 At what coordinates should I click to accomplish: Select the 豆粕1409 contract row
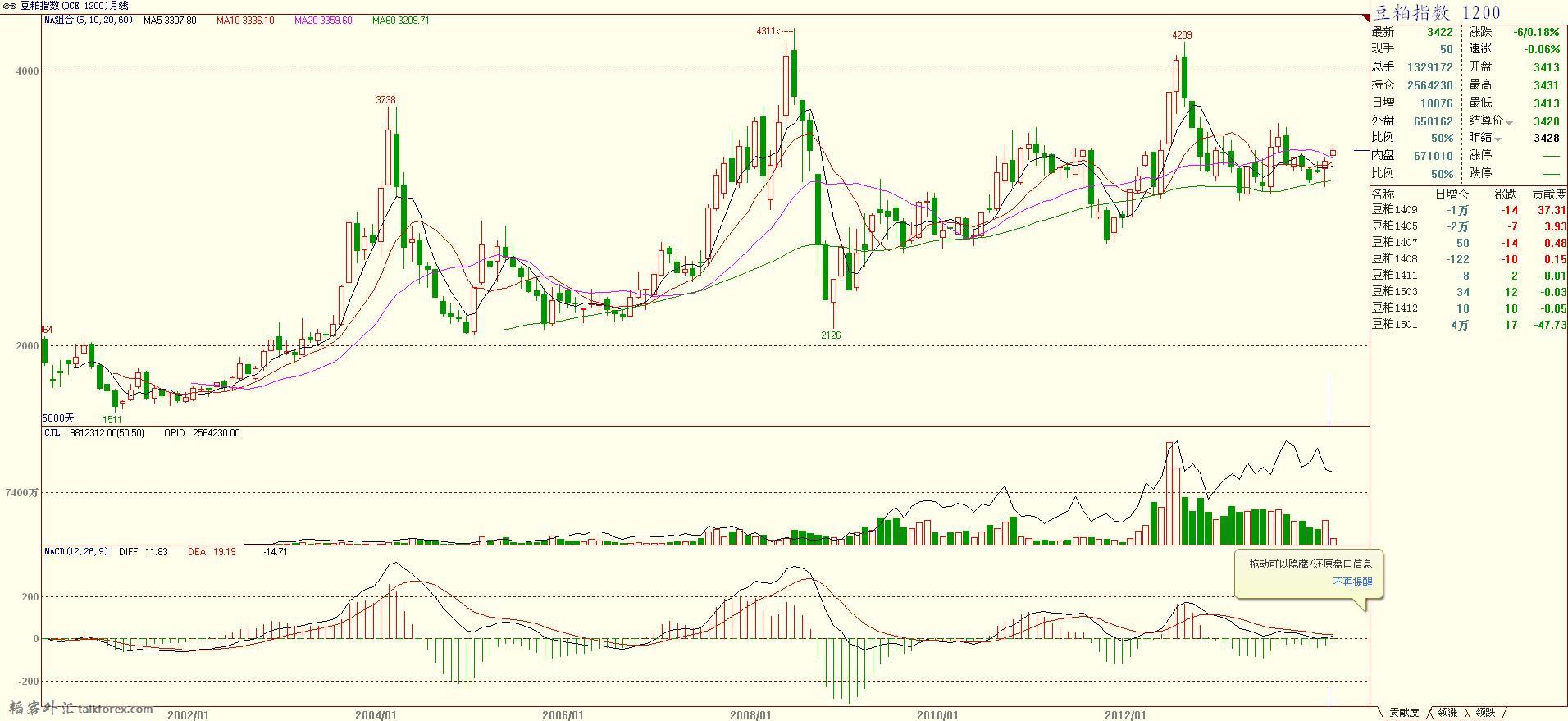(1469, 210)
